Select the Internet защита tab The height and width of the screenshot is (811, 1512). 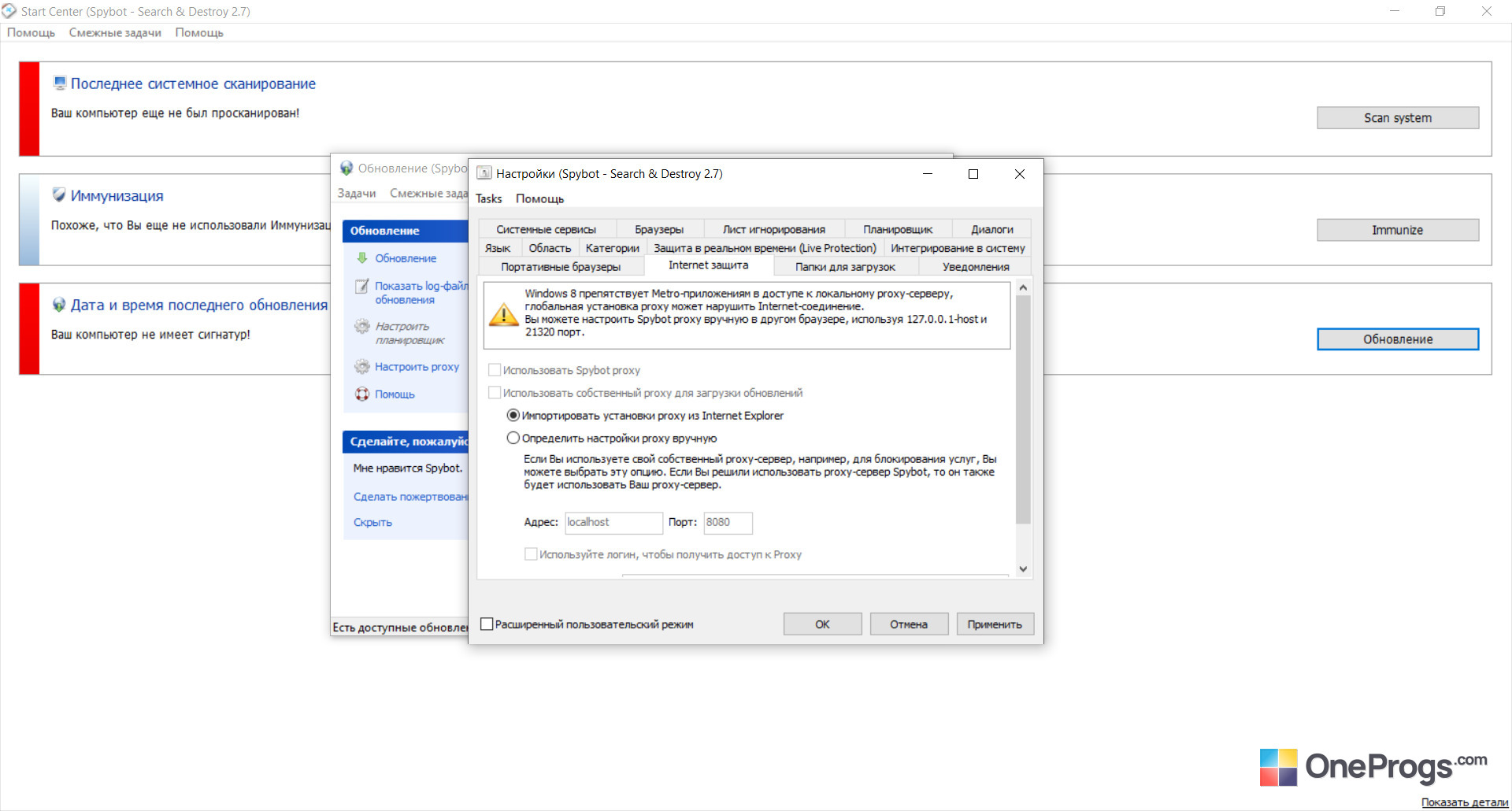[x=709, y=265]
